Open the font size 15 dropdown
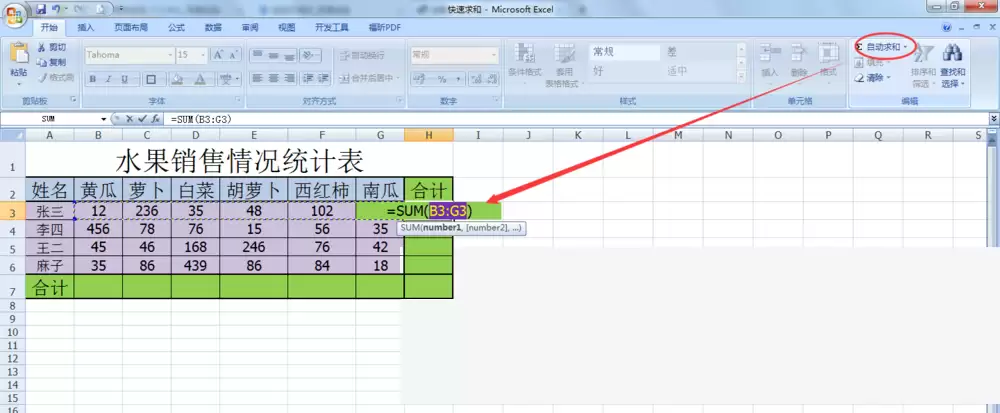The height and width of the screenshot is (413, 1000). [x=203, y=55]
